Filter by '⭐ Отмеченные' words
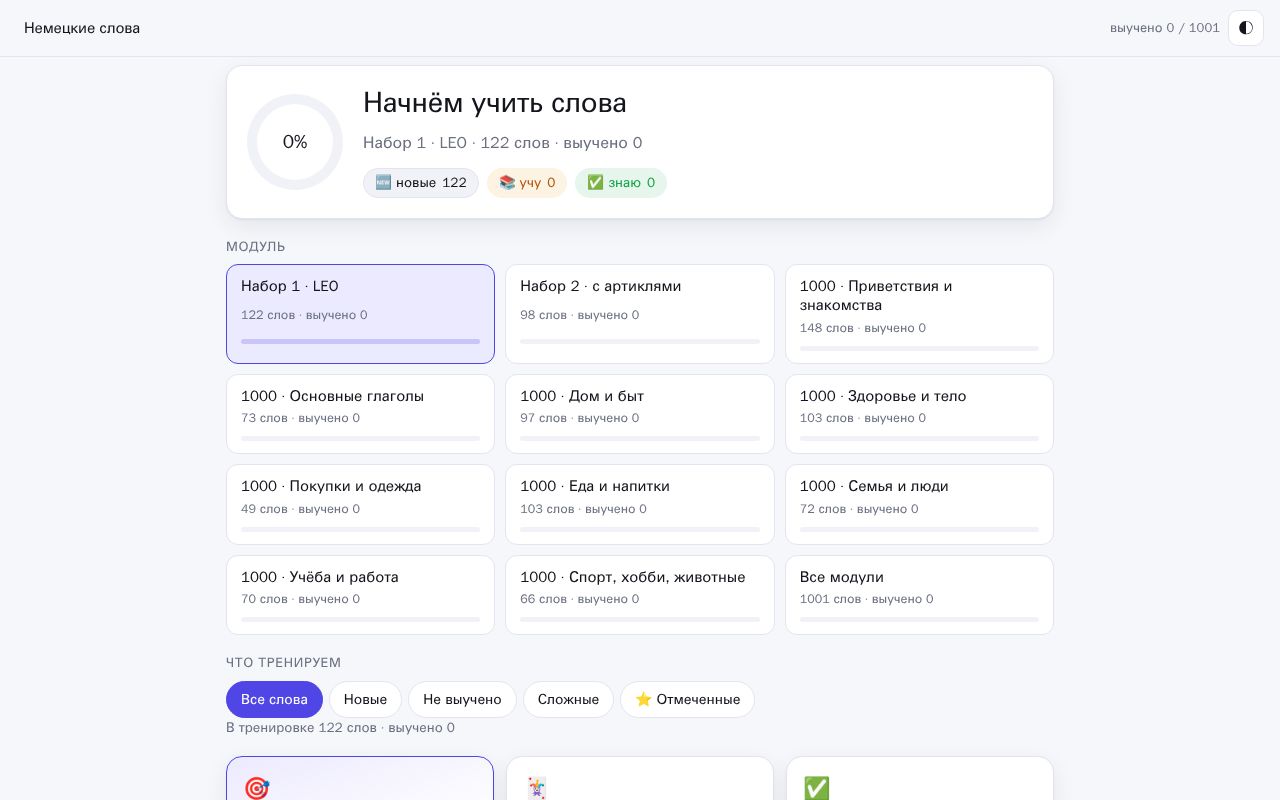The height and width of the screenshot is (800, 1280). tap(687, 699)
